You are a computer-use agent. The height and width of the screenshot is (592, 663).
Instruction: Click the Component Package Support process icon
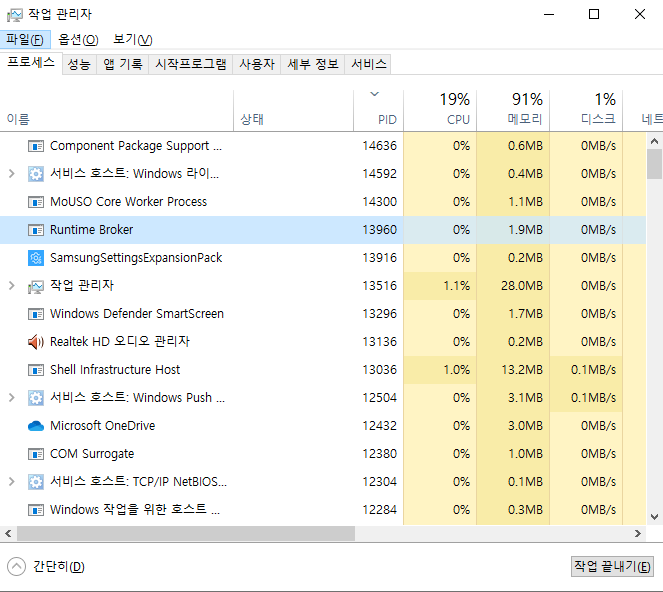[36, 146]
